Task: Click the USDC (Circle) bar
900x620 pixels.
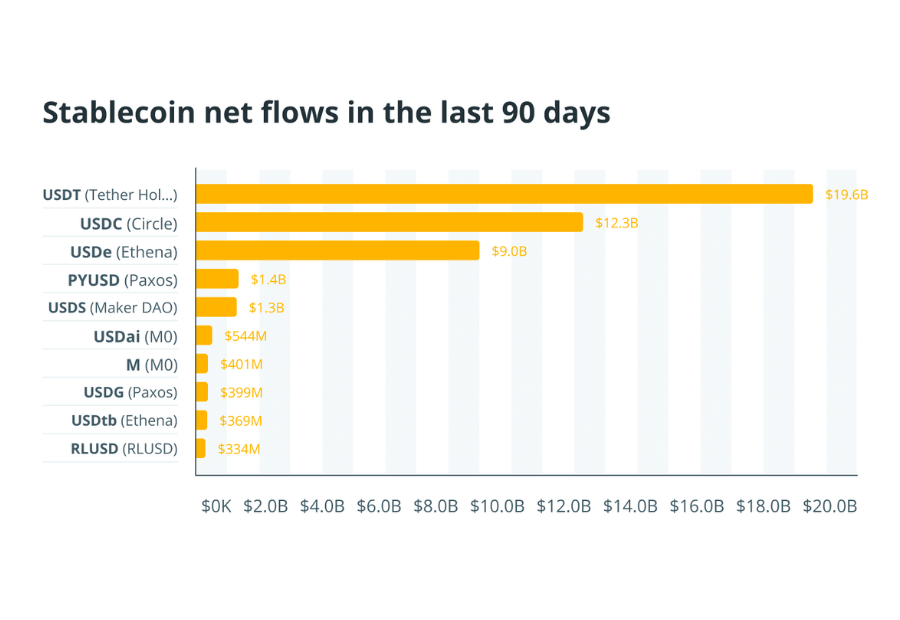Action: coord(389,222)
